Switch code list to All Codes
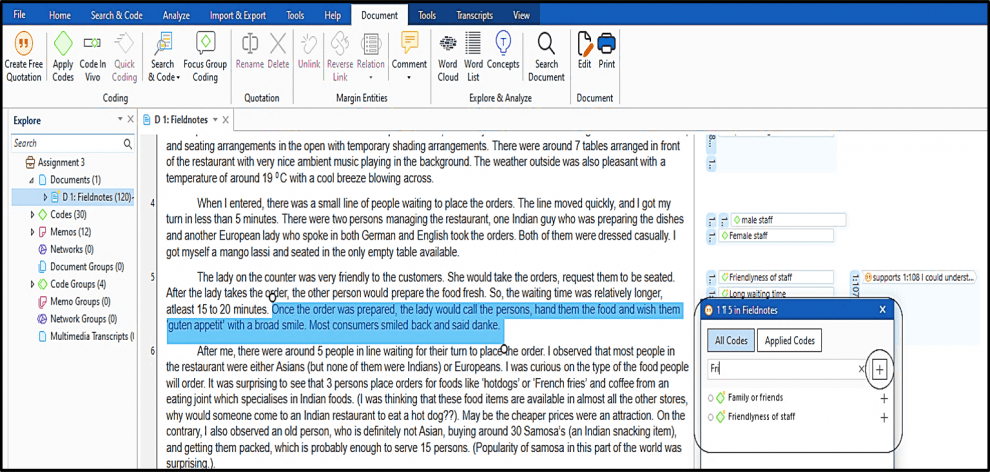The height and width of the screenshot is (472, 990). coord(733,341)
